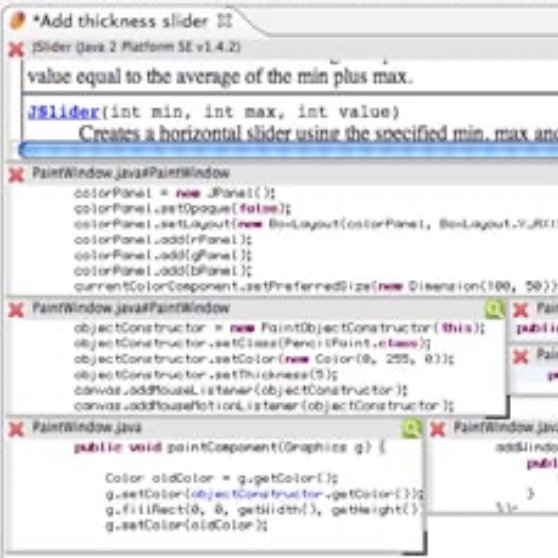The image size is (558, 558).
Task: Remove the PaintWindow card containing objectConstructor code
Action: click(x=16, y=309)
